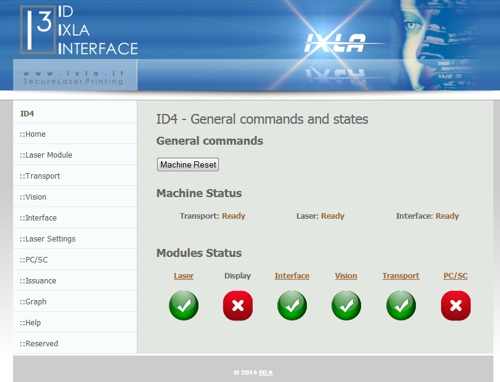Click the green check icon under Laser
The width and height of the screenshot is (500, 382).
click(x=184, y=305)
